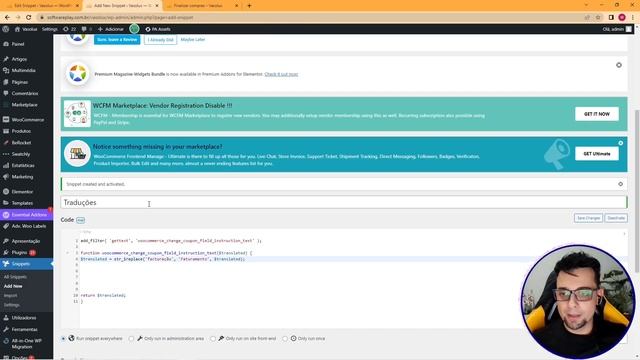Click the Adv. Woo Labels icon
Viewport: 640px width, 360px height.
click(x=6, y=226)
